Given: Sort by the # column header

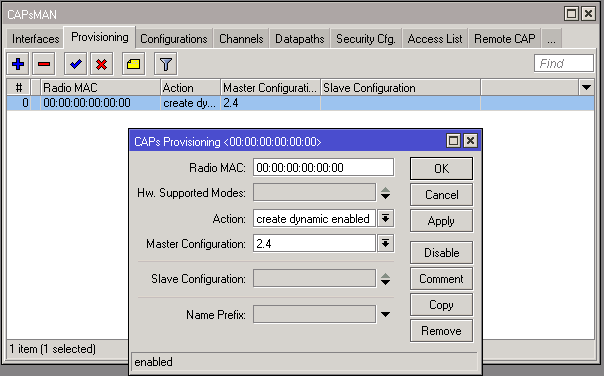Looking at the screenshot, I should [19, 88].
